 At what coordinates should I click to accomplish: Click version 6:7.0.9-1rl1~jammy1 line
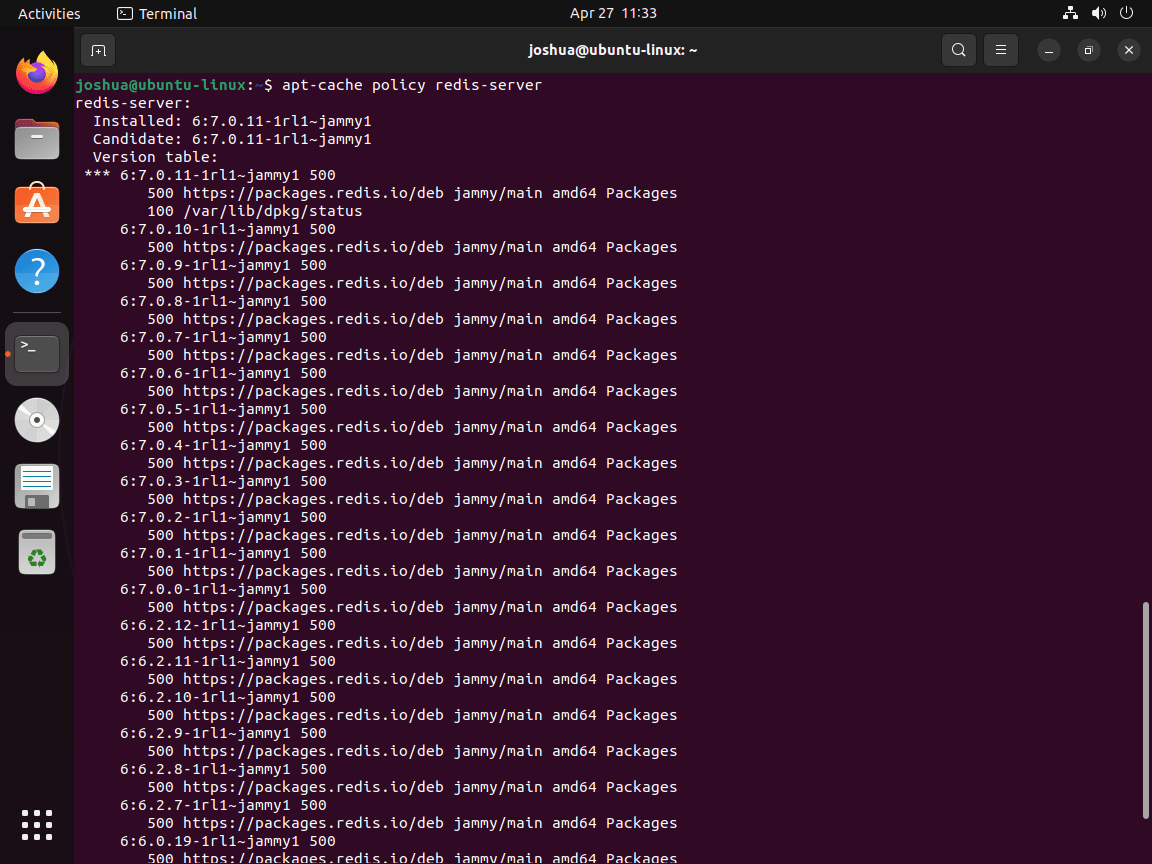click(223, 265)
